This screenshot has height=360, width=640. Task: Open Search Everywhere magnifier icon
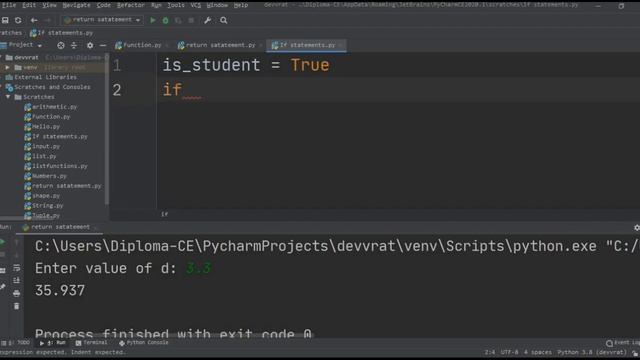(224, 20)
